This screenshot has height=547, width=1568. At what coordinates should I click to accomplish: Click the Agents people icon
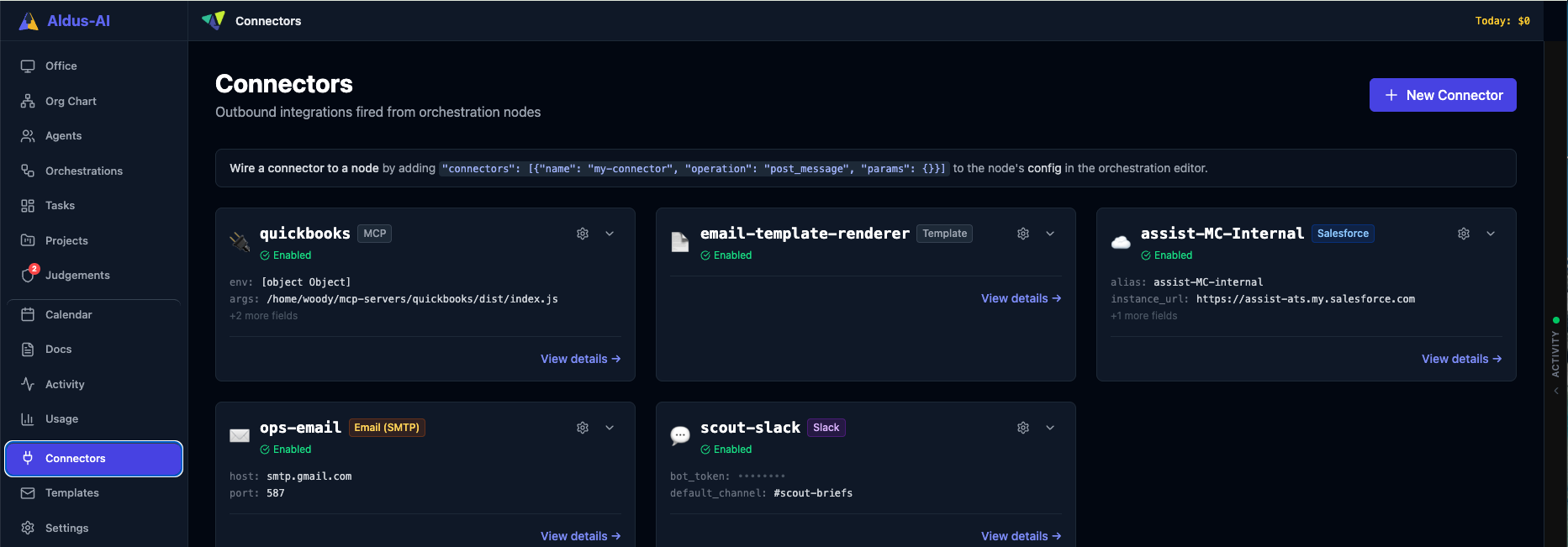pyautogui.click(x=28, y=135)
